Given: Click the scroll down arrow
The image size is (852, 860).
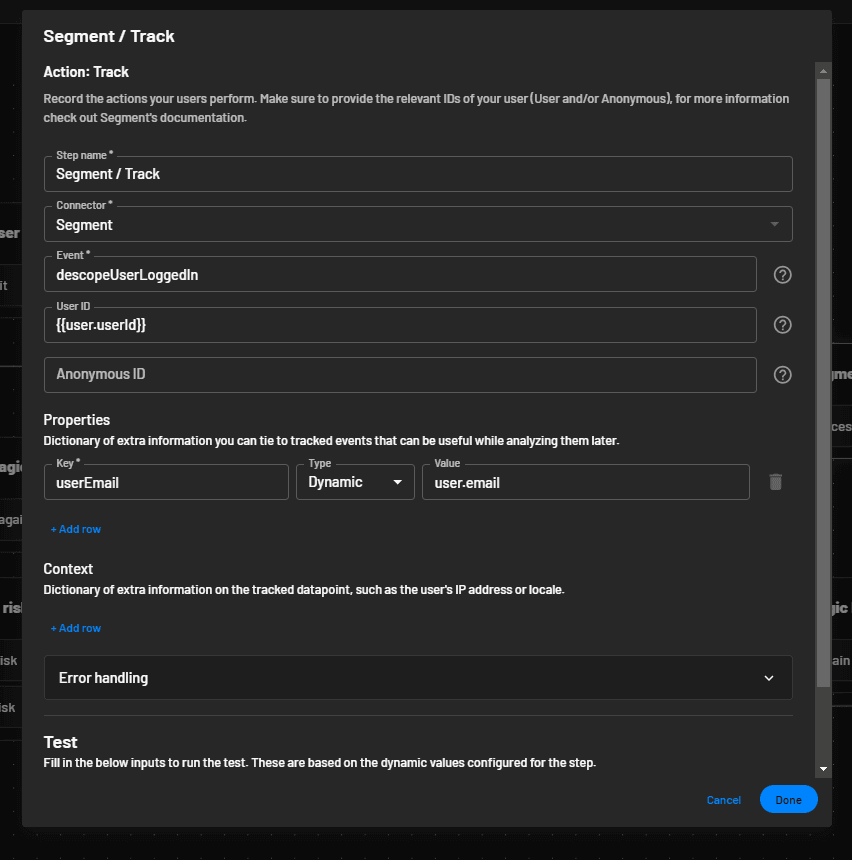Looking at the screenshot, I should click(x=822, y=768).
